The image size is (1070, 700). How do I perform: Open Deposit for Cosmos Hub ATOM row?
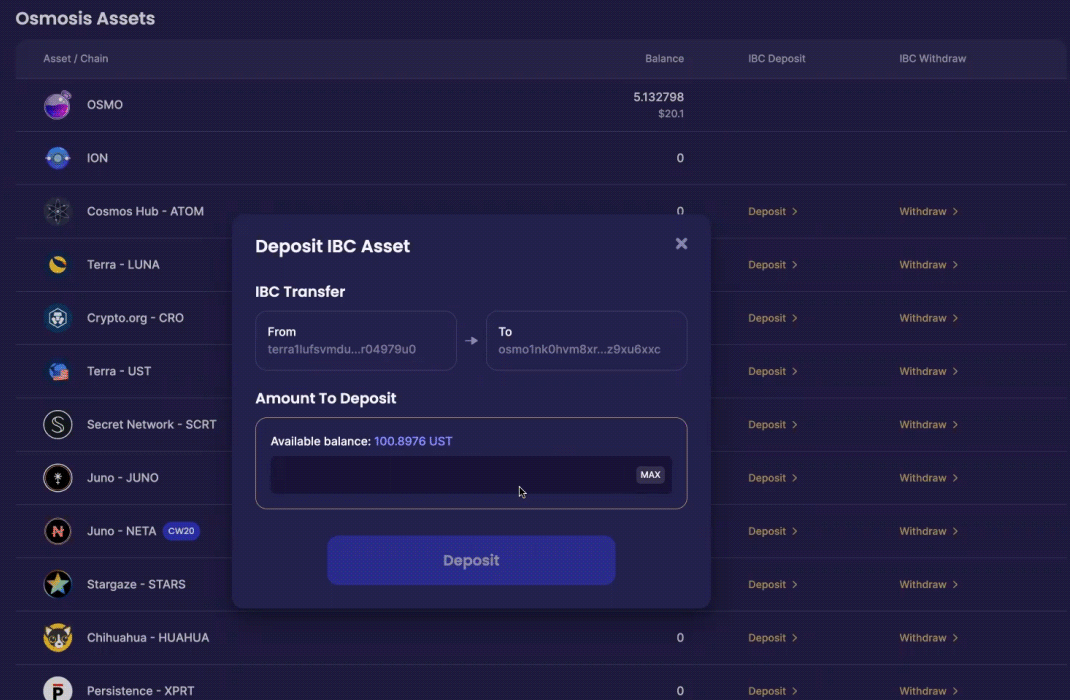point(772,212)
